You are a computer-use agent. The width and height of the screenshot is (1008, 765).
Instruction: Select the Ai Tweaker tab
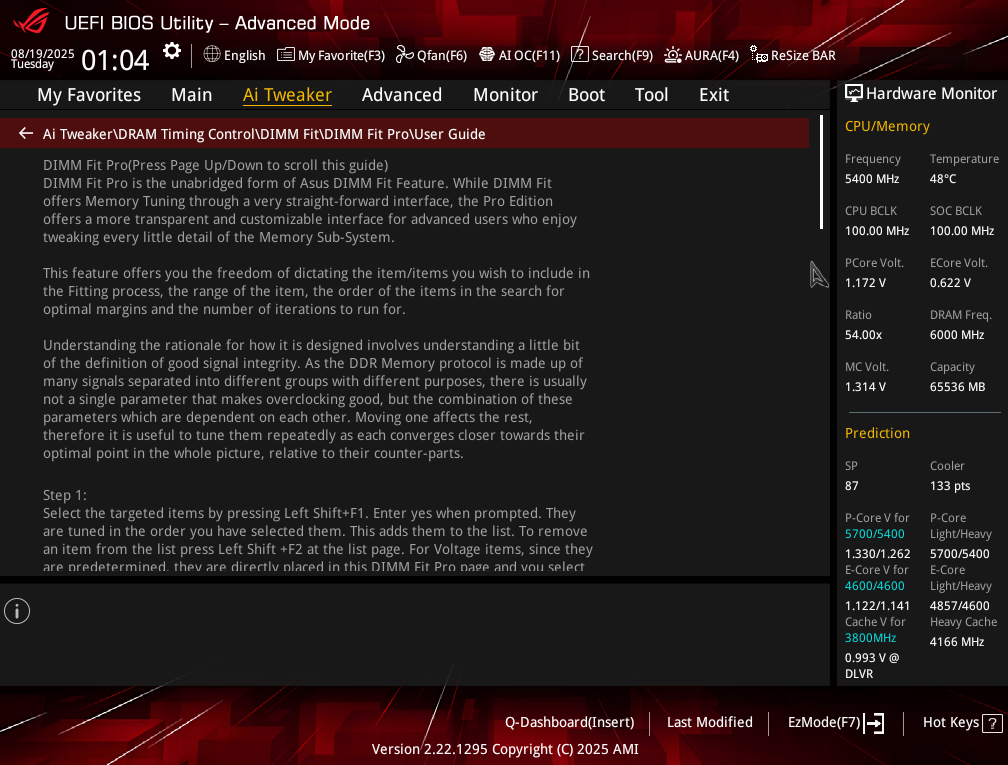click(287, 94)
